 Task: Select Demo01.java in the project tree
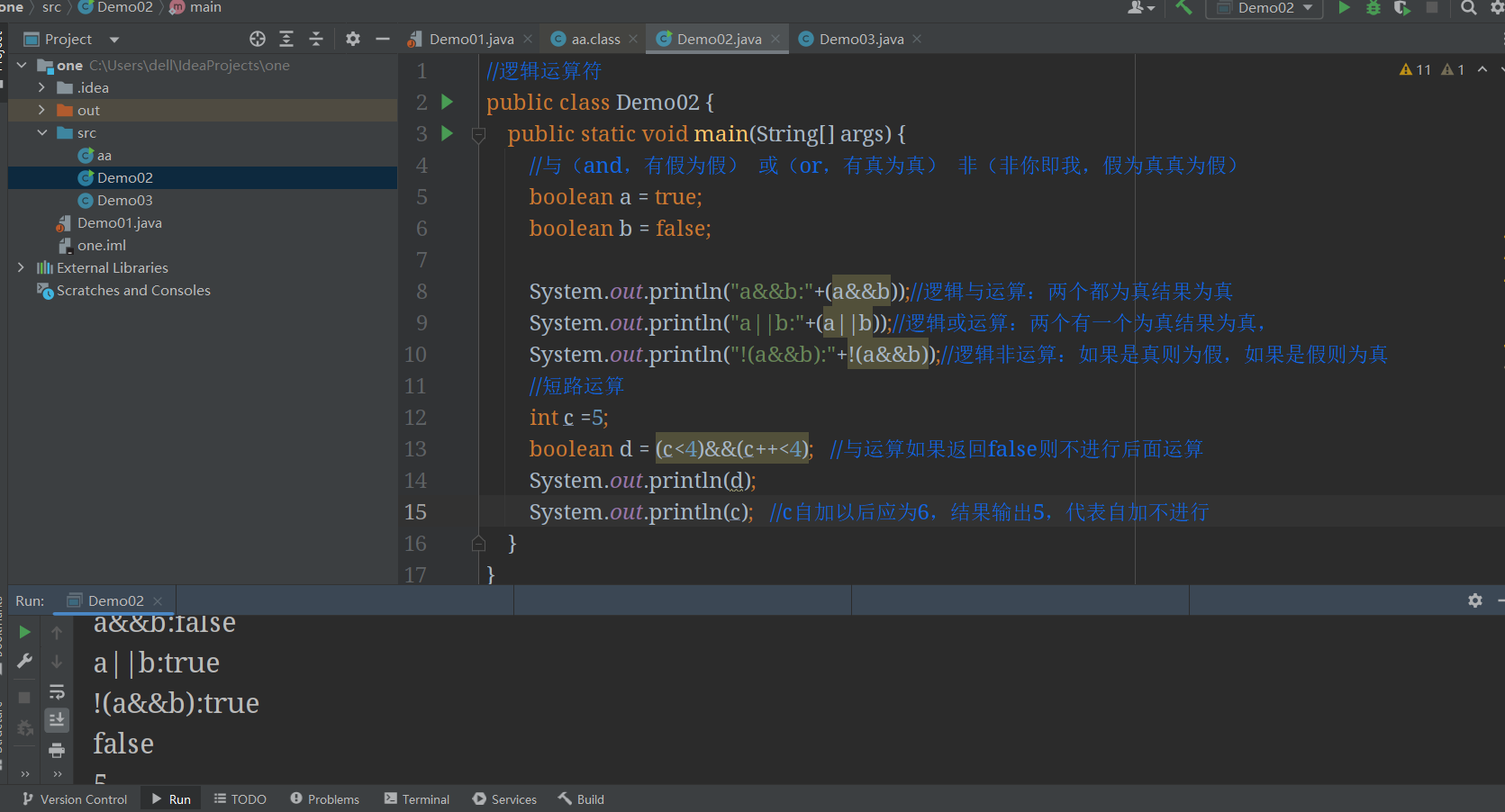pos(119,222)
